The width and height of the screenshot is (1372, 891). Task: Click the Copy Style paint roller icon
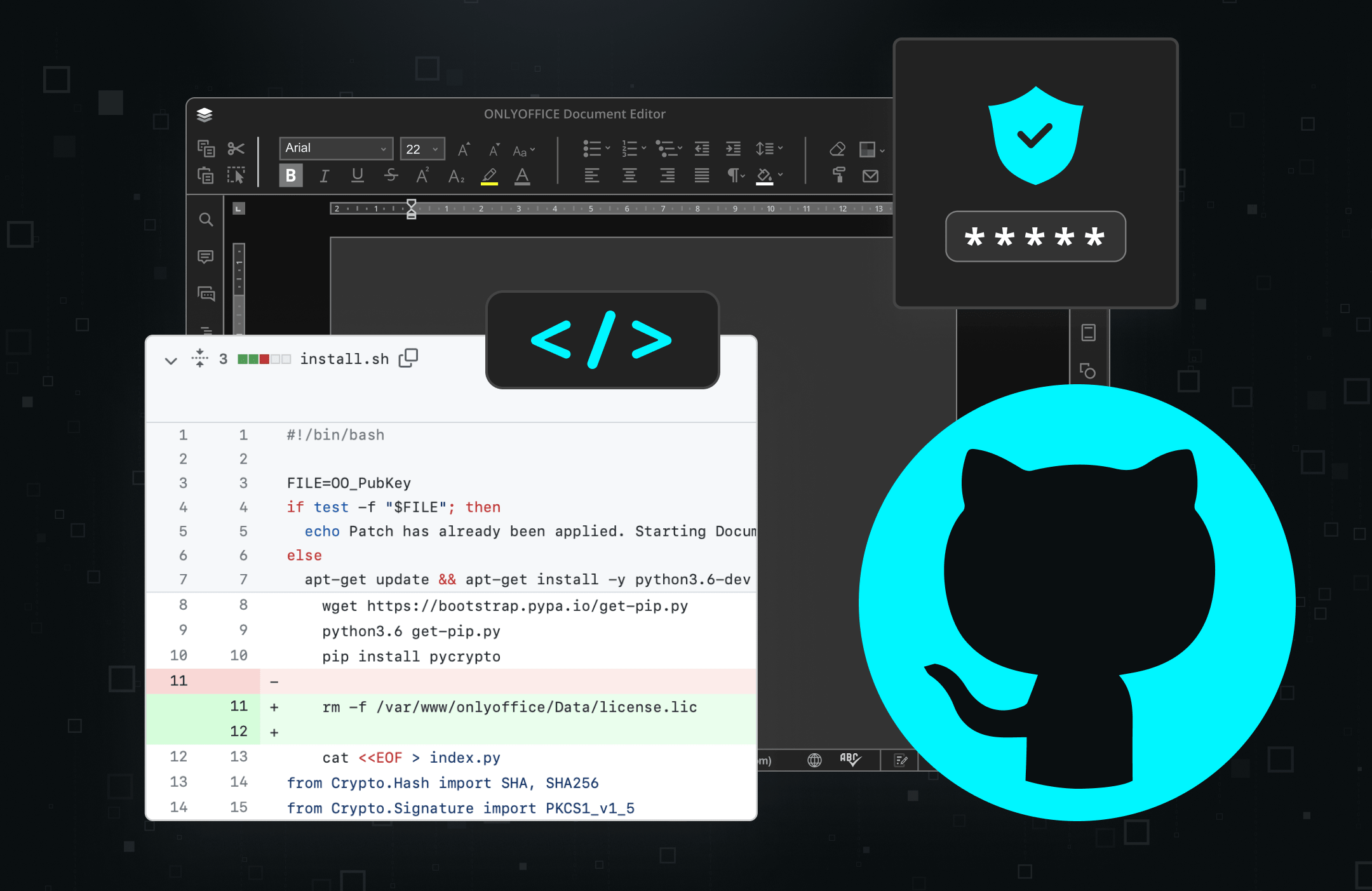point(838,175)
